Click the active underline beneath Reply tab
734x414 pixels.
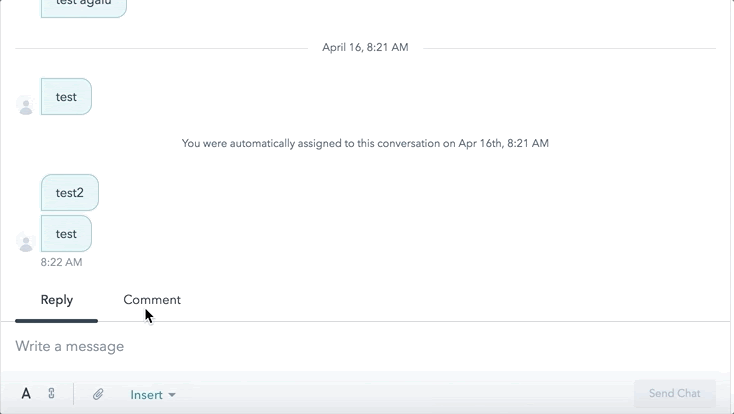pyautogui.click(x=57, y=321)
